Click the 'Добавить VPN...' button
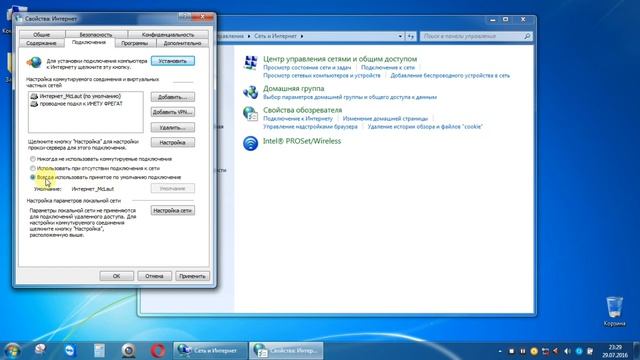640x360 pixels. pos(173,112)
